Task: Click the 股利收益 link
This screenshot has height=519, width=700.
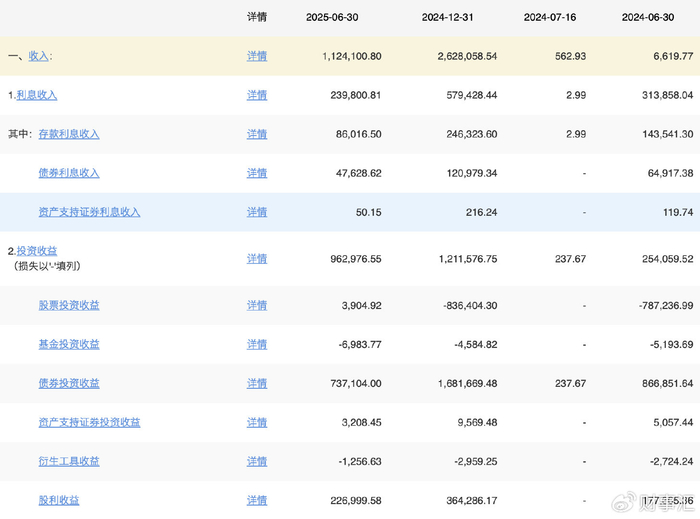Action: coord(59,500)
